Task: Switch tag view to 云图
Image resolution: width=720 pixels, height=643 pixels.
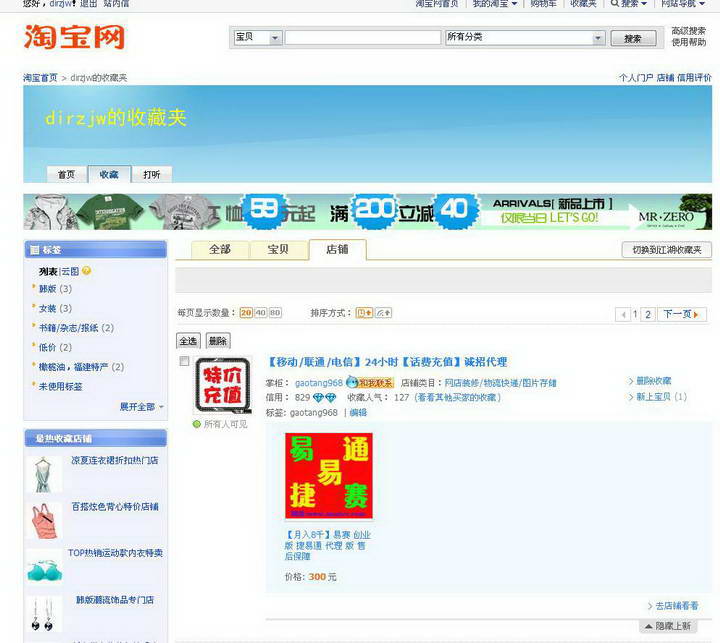Action: (70, 271)
